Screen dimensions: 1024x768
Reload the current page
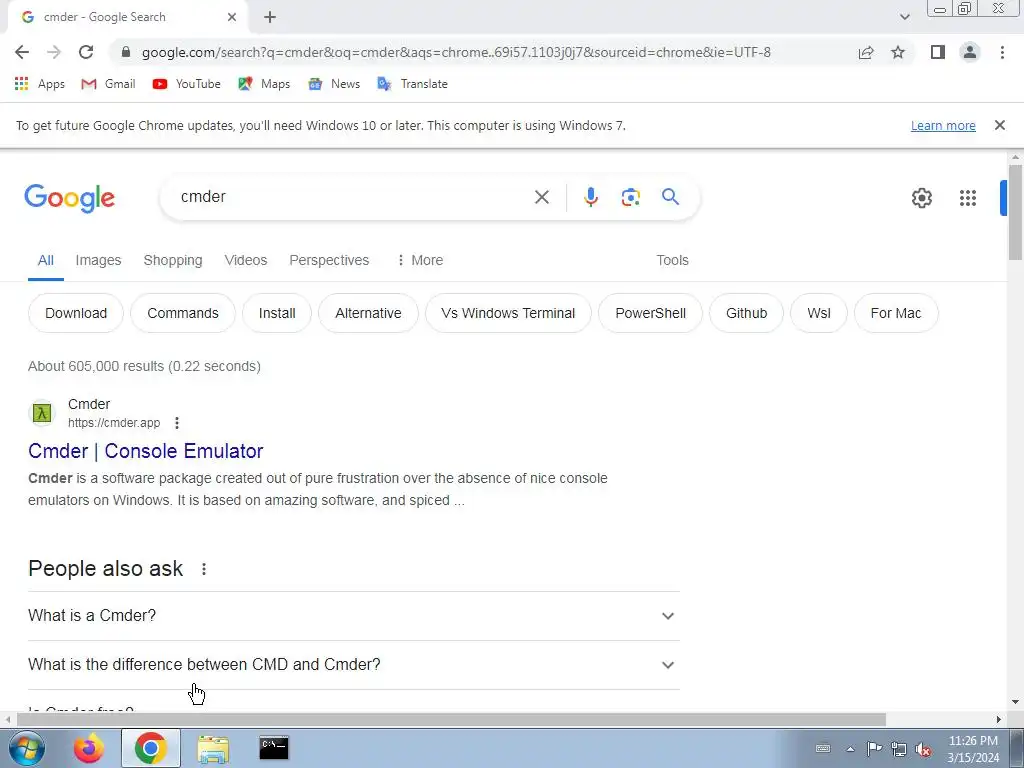point(86,52)
